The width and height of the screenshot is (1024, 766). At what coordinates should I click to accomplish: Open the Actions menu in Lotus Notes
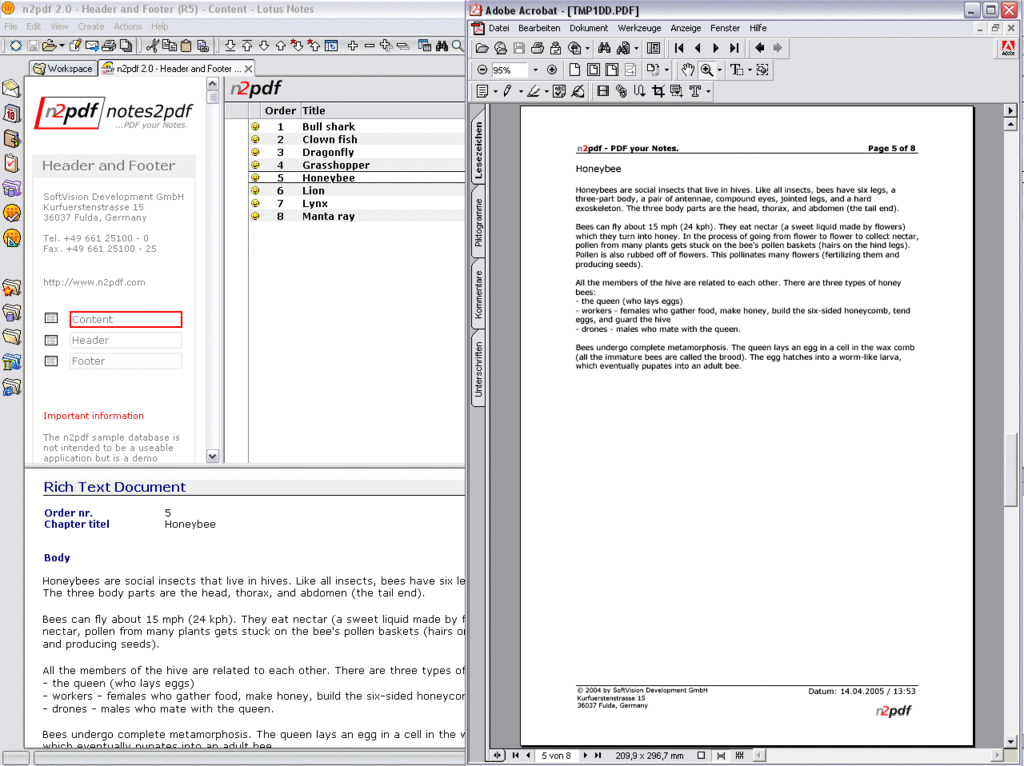(x=127, y=26)
